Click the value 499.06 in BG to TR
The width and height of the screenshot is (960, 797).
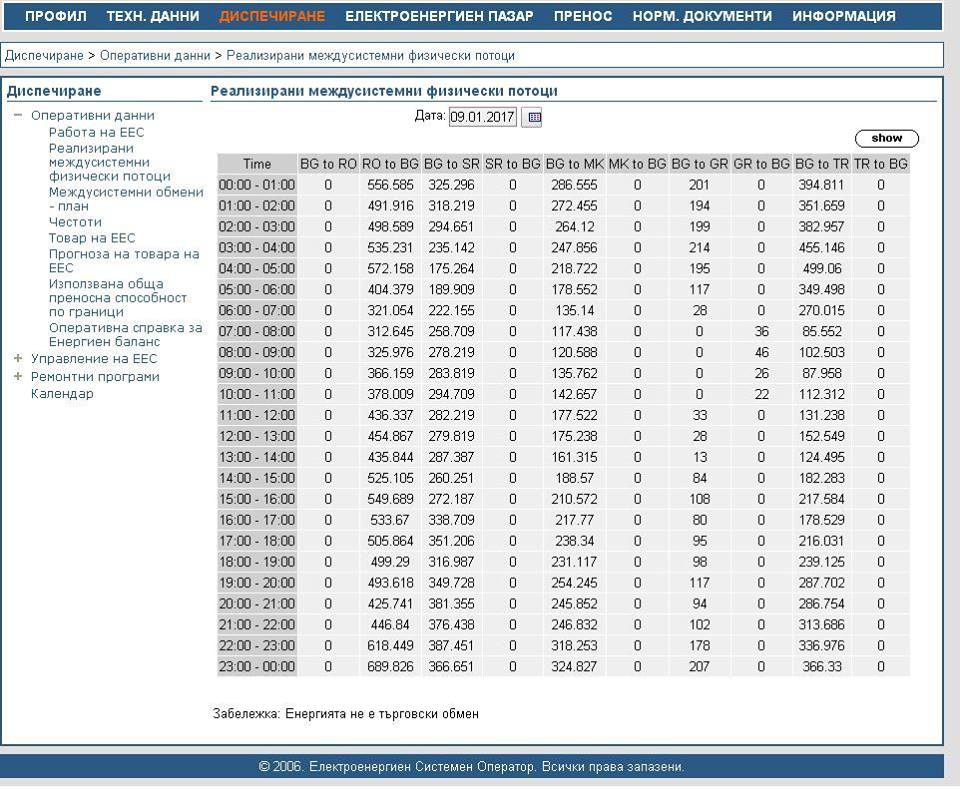[822, 268]
